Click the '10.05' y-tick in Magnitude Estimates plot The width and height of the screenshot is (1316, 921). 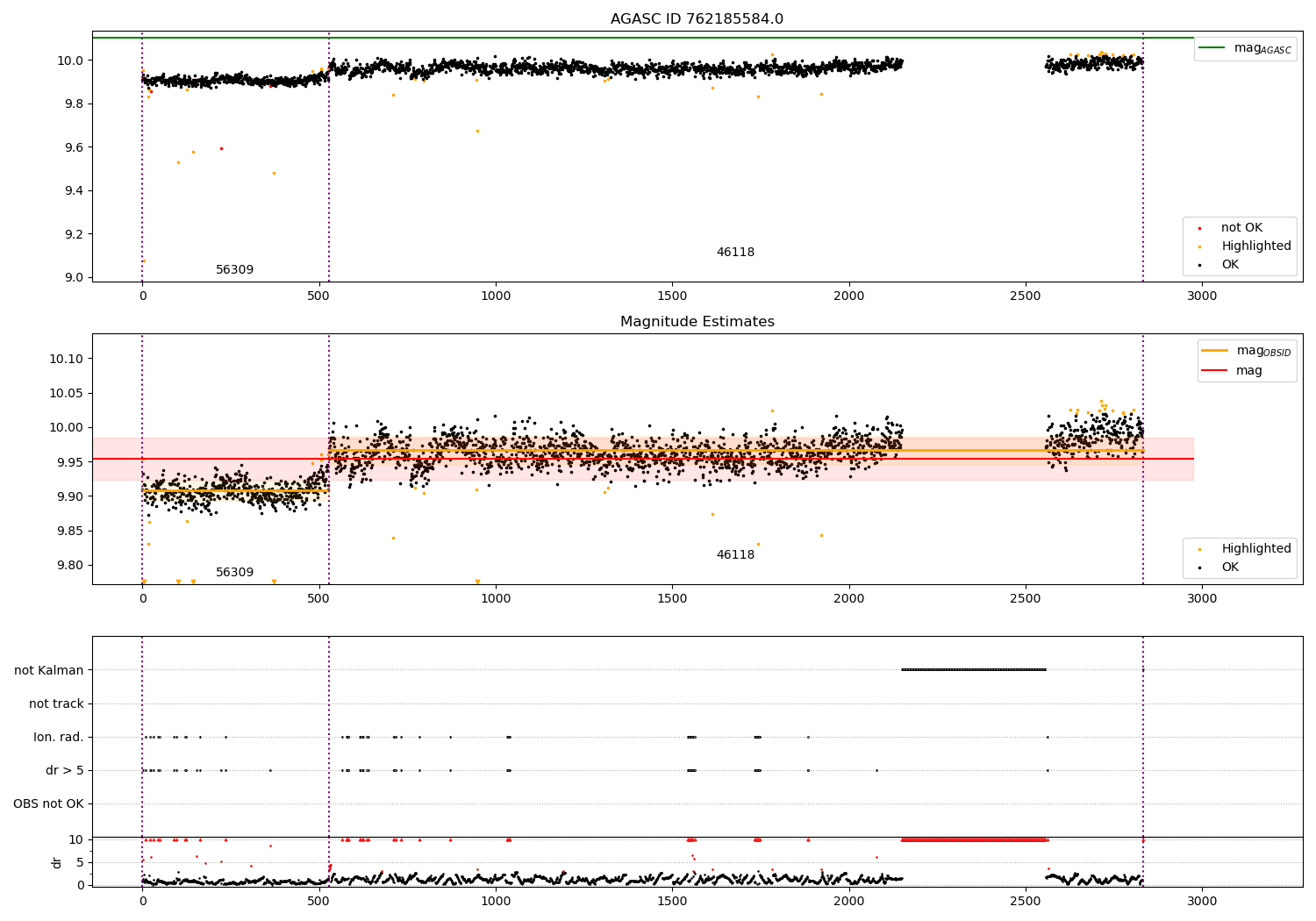coord(67,393)
